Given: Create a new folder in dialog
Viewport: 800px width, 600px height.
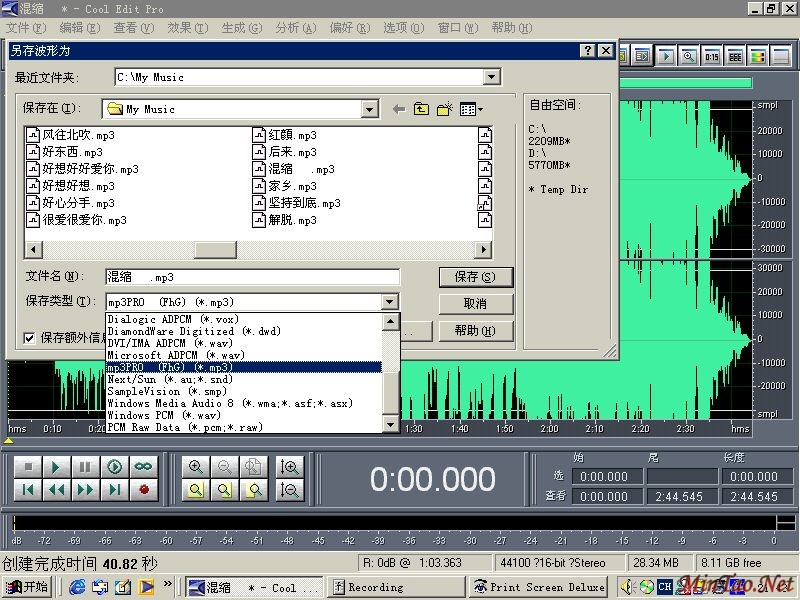Looking at the screenshot, I should pos(444,109).
